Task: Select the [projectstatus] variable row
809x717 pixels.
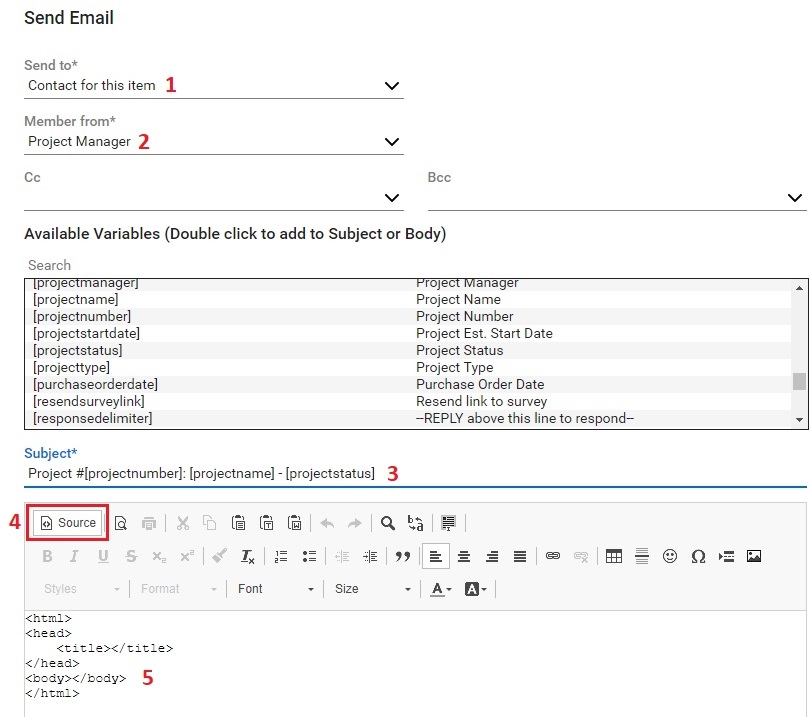Action: pos(408,350)
